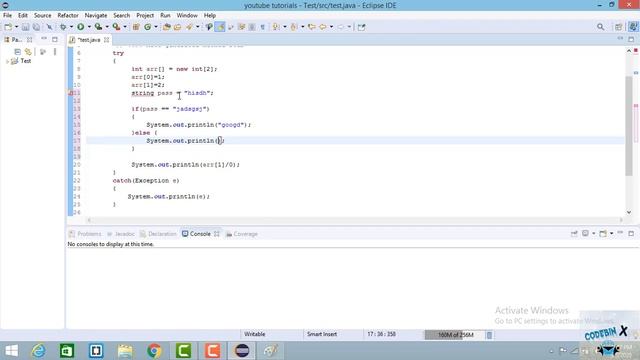Click the New Java Class icon

pos(147,27)
